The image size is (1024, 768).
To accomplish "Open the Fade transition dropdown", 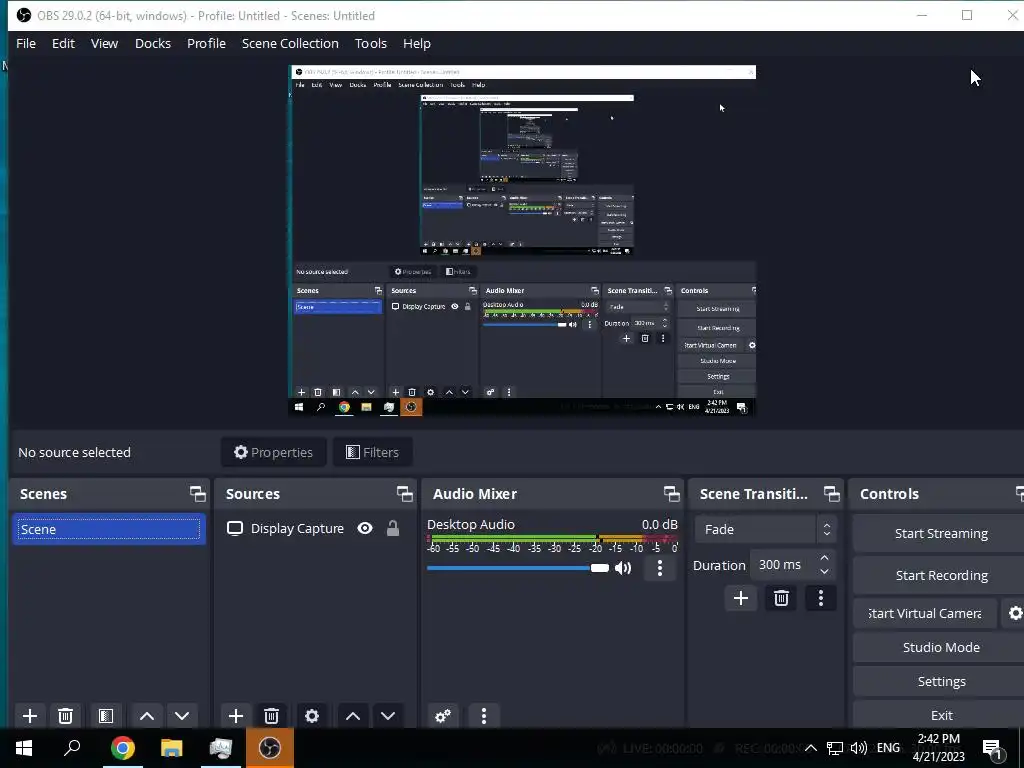I will tap(765, 530).
